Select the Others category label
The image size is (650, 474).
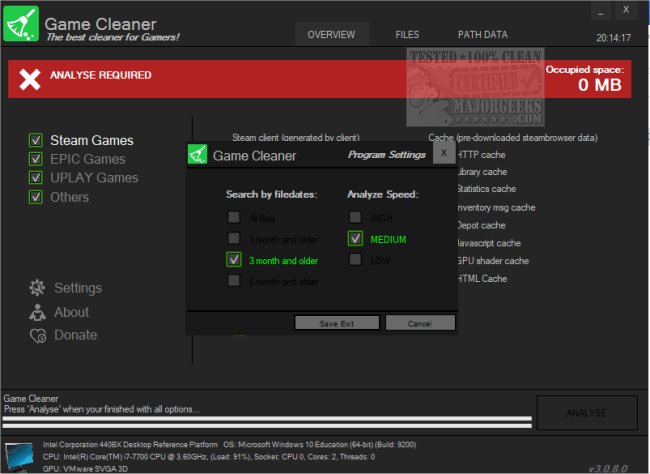coord(69,197)
